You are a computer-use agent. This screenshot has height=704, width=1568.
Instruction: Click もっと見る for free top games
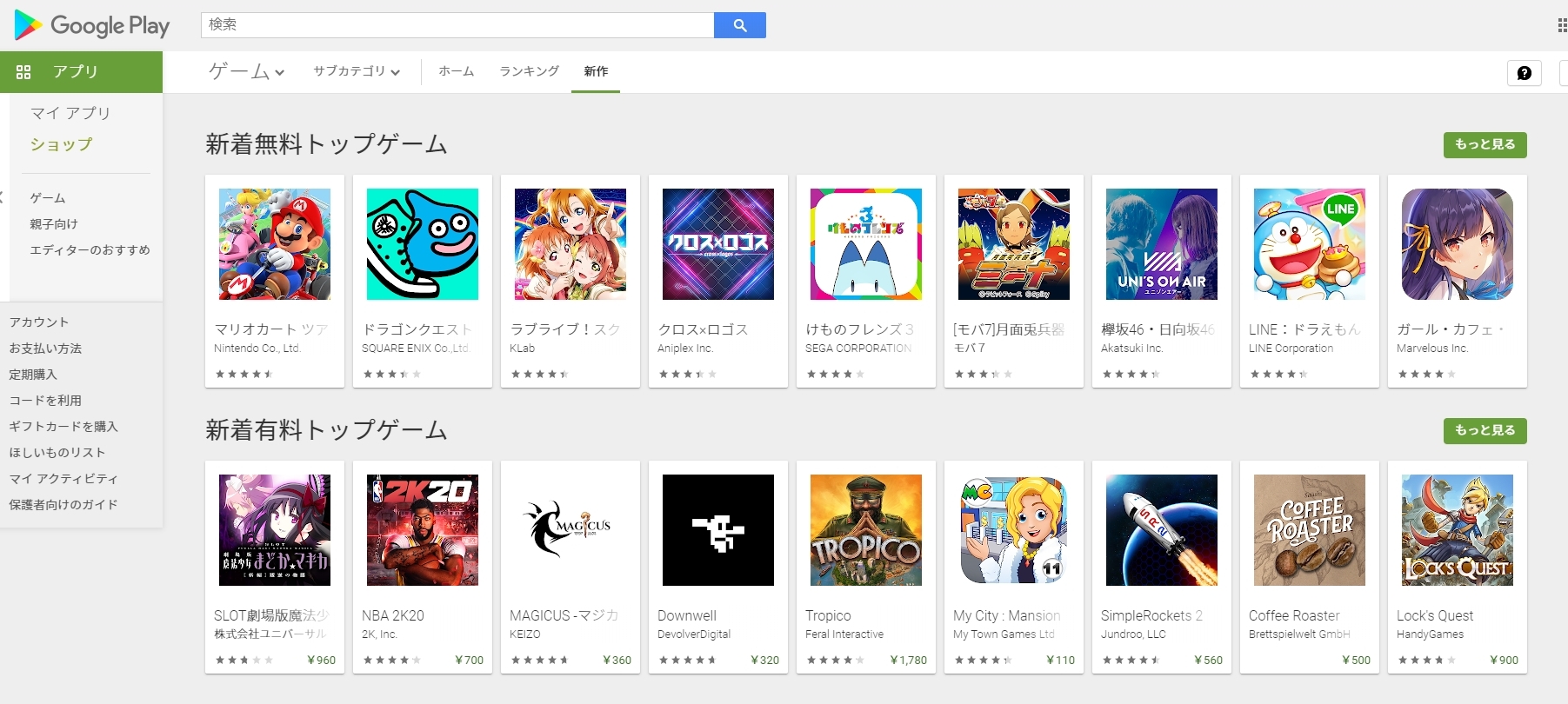click(1485, 144)
